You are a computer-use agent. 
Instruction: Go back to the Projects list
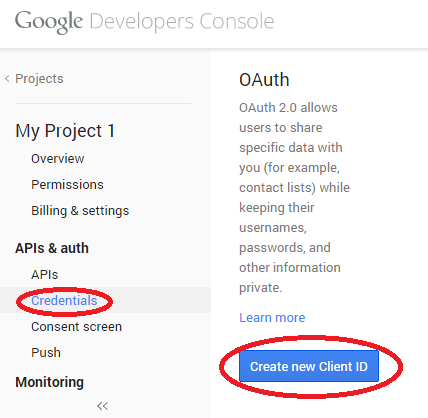coord(39,79)
